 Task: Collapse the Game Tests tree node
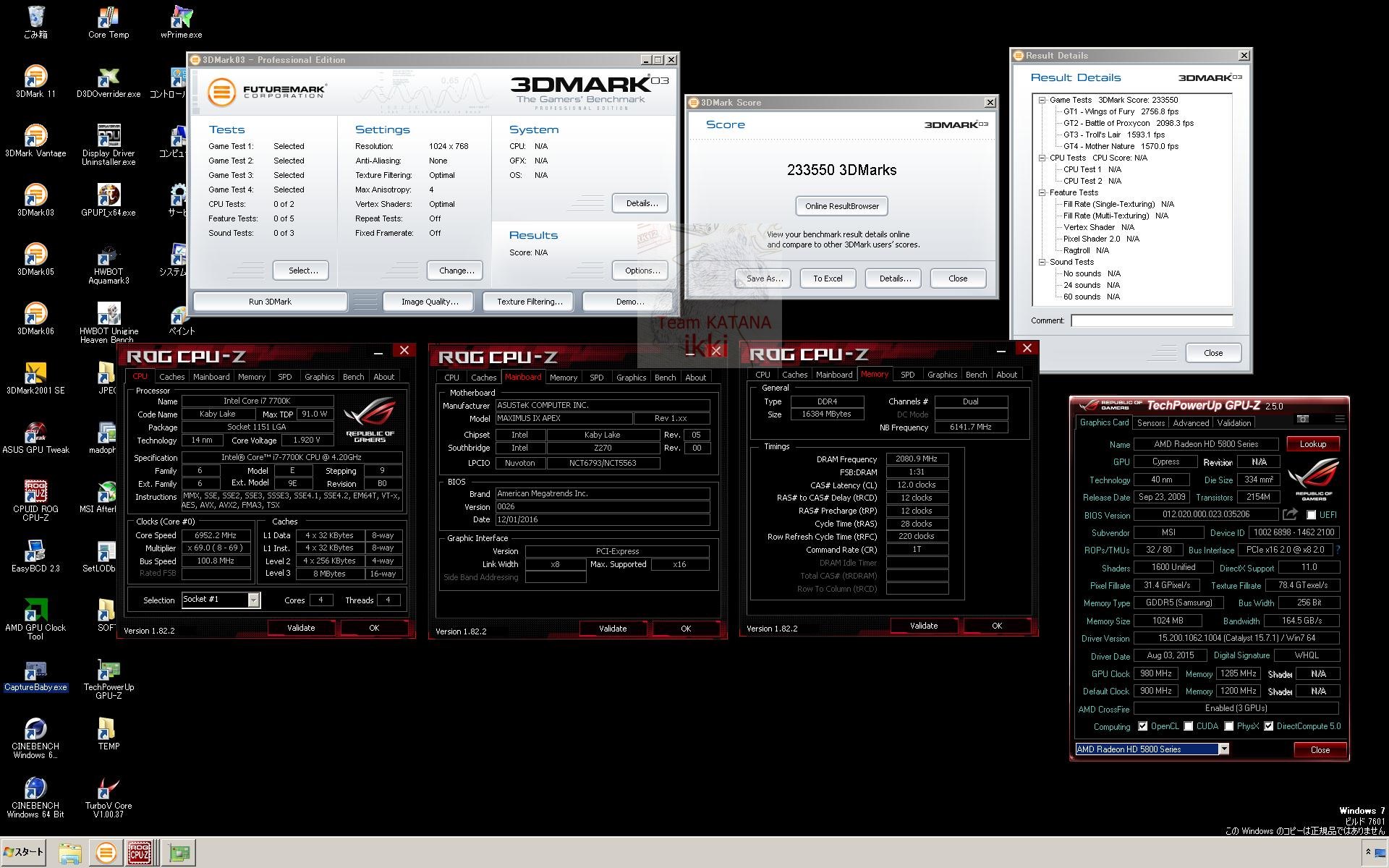[x=1042, y=100]
